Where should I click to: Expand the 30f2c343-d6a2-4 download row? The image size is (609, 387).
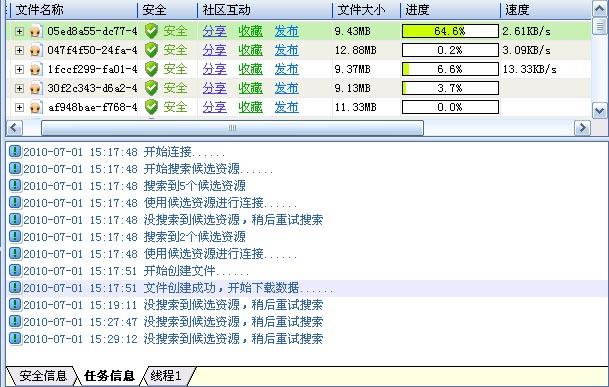click(19, 88)
